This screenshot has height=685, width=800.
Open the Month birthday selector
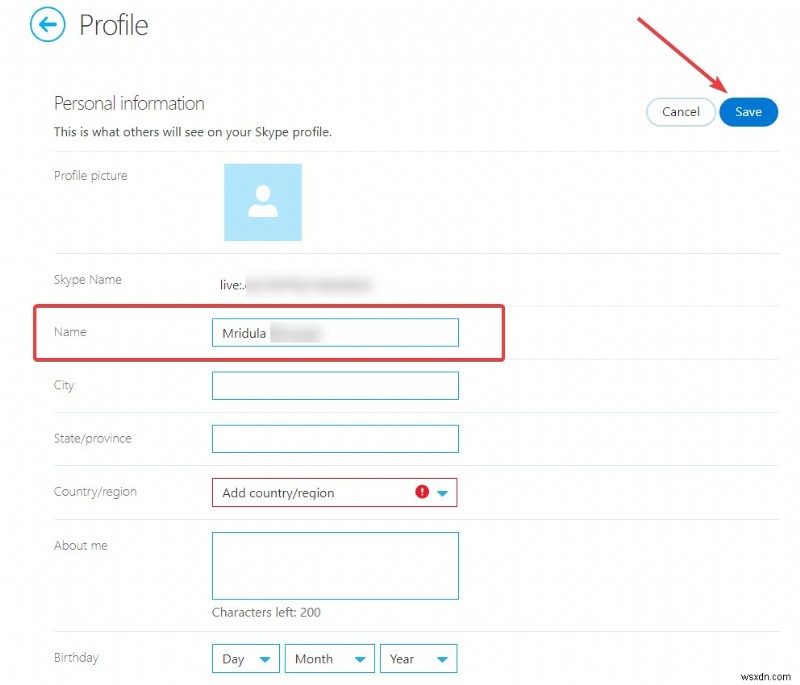tap(329, 658)
